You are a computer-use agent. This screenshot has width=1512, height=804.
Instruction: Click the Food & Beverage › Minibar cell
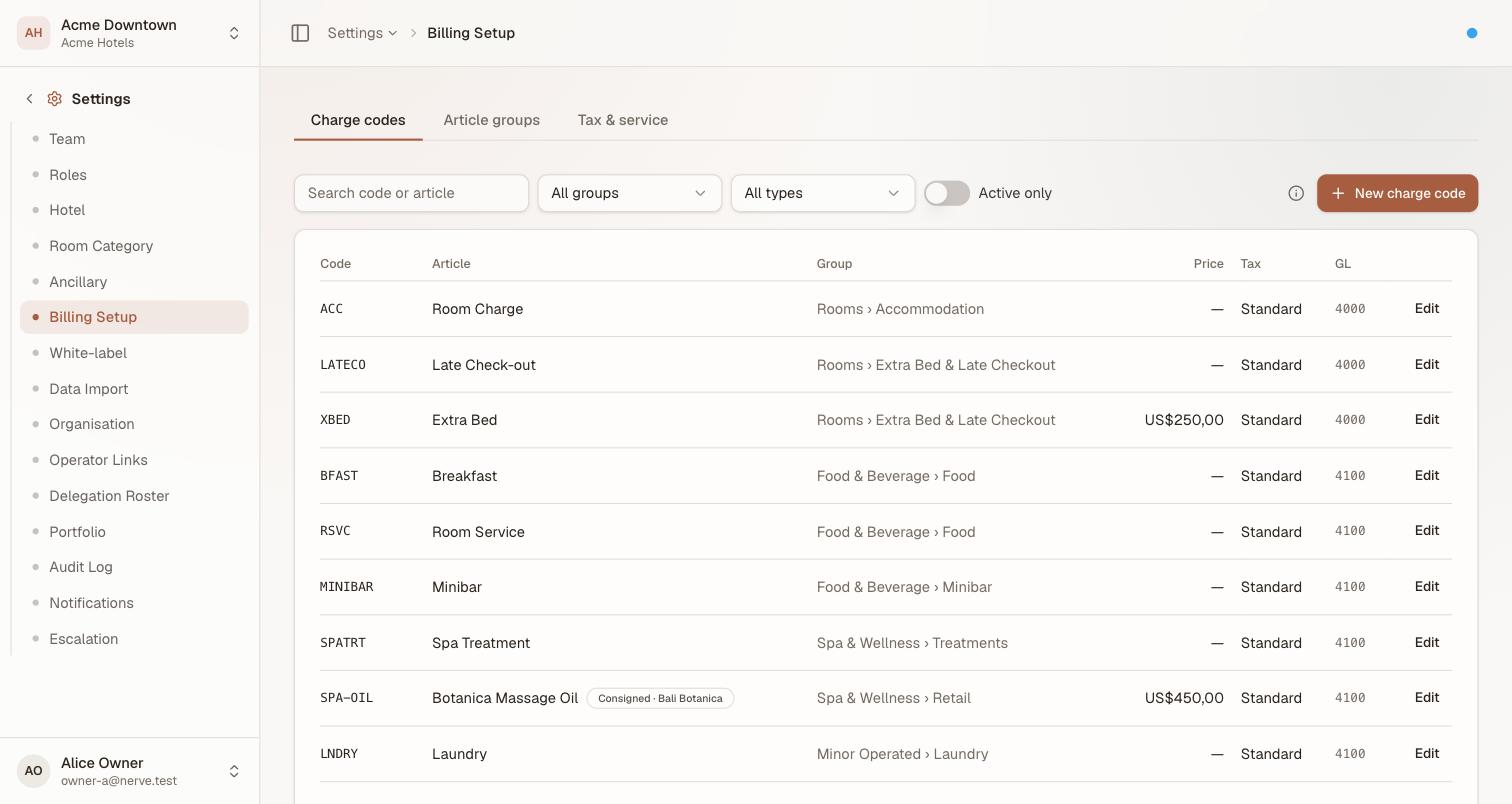pos(904,587)
